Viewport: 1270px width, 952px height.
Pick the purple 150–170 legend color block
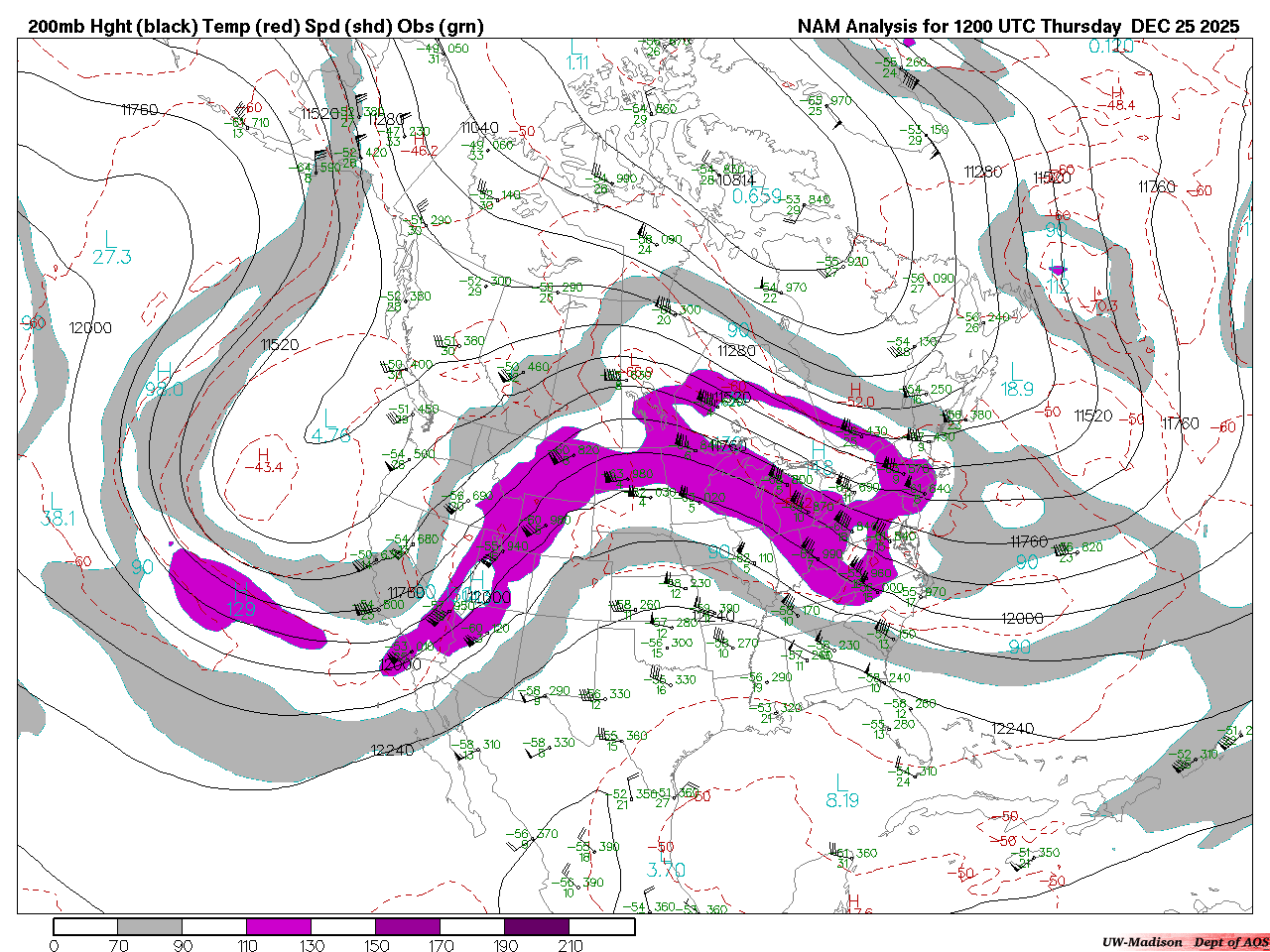408,927
